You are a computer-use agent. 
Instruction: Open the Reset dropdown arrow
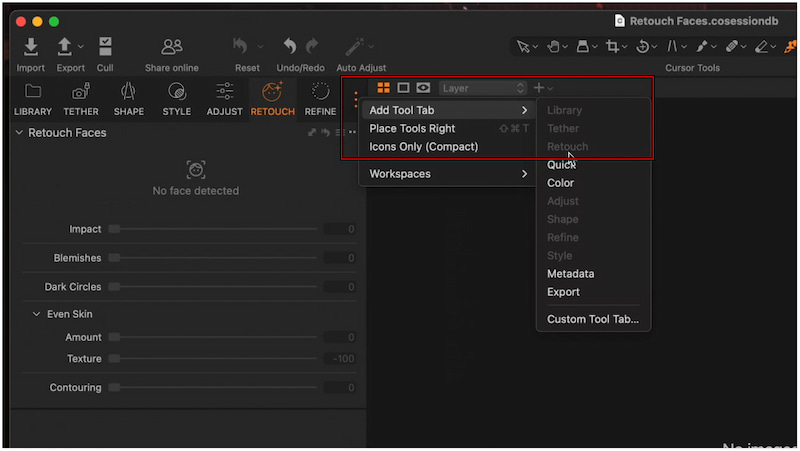[x=260, y=46]
